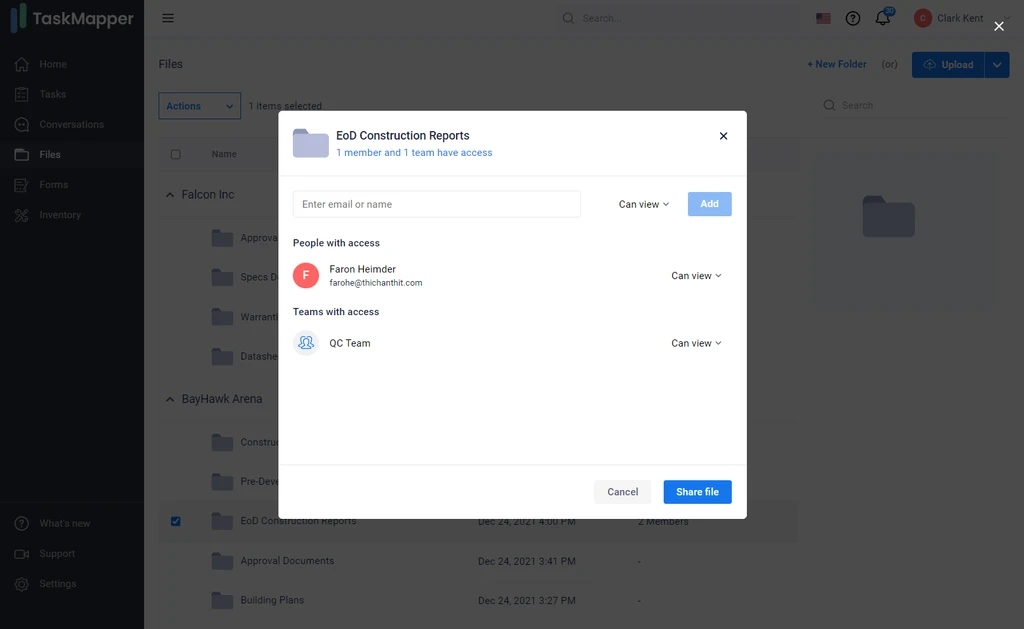
Task: Click the preview pane folder thumbnail
Action: [888, 216]
